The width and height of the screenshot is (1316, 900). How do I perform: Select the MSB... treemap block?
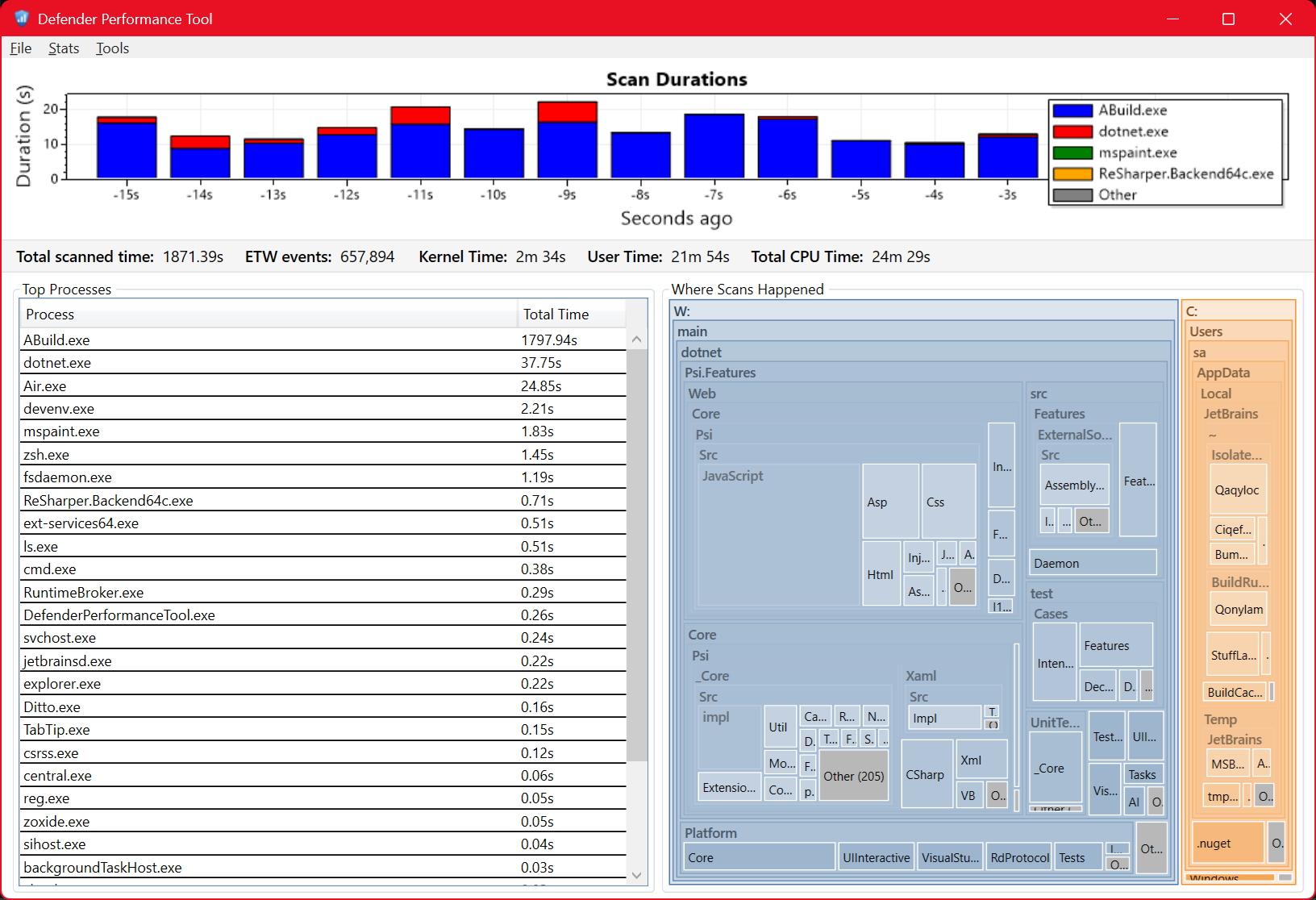pos(1228,763)
